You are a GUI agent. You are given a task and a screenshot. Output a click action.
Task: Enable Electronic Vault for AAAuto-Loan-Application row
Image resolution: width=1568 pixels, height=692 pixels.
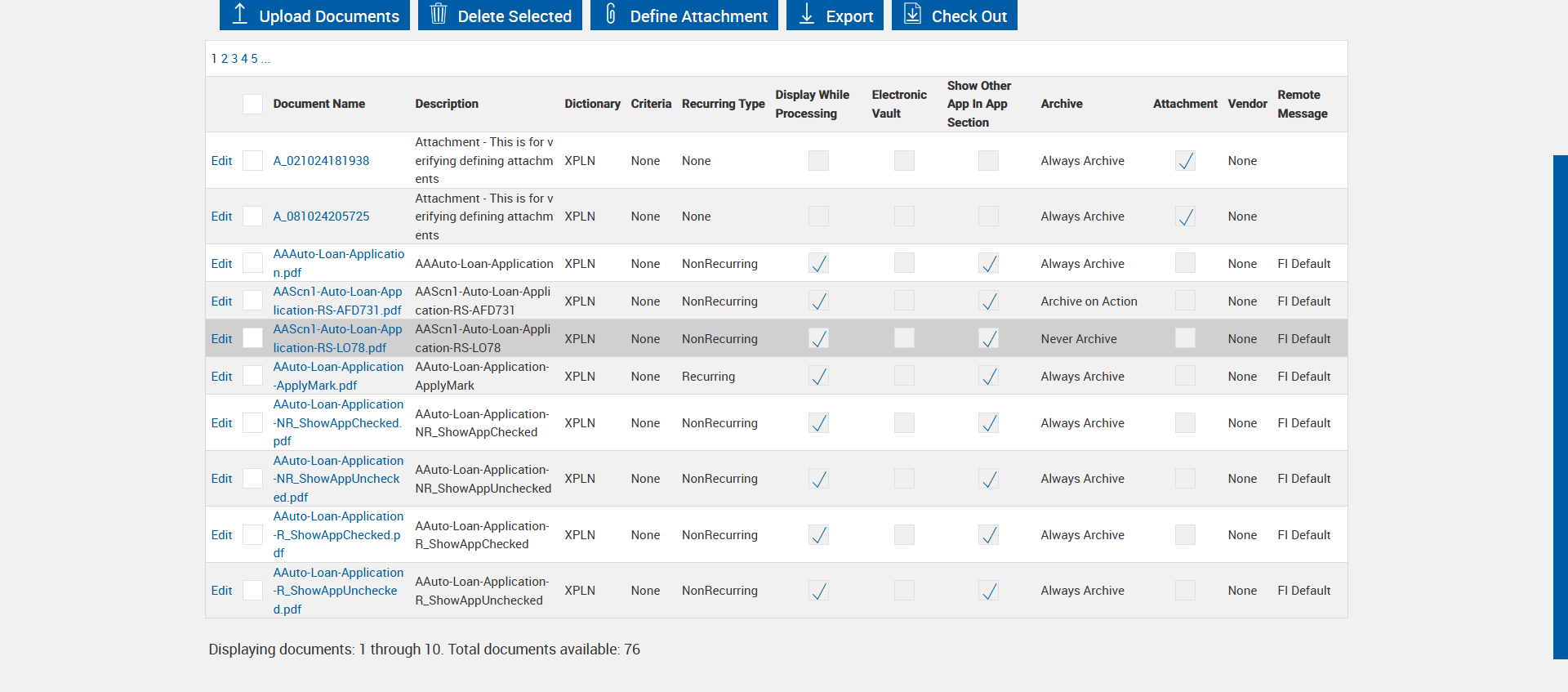pos(904,263)
